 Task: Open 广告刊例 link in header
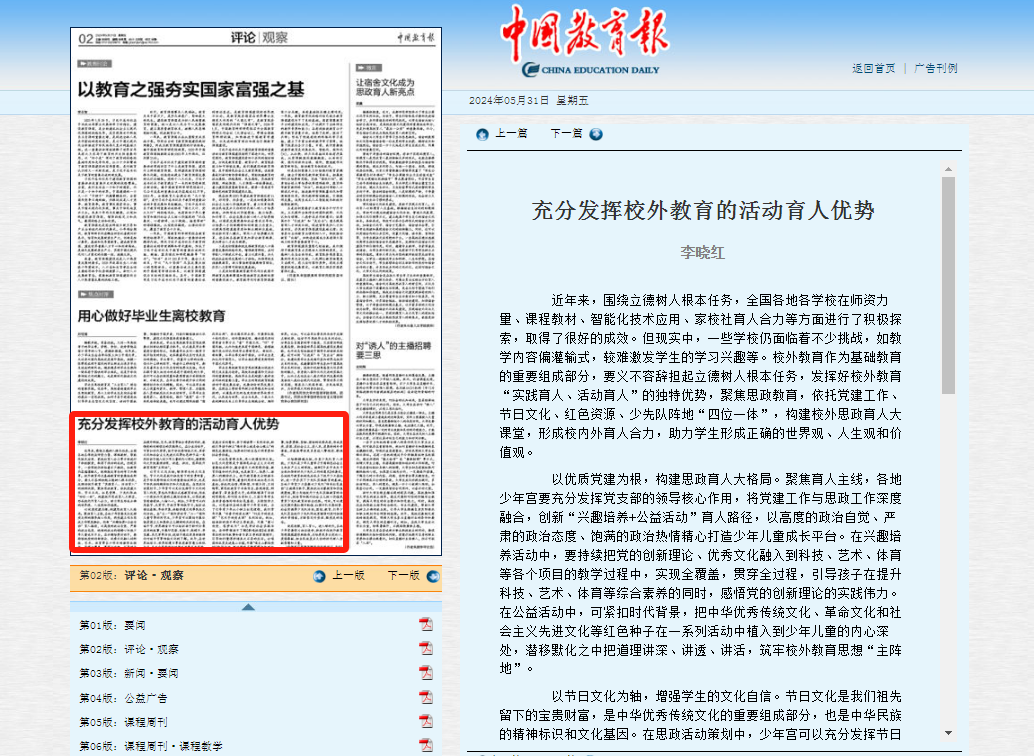[x=935, y=69]
